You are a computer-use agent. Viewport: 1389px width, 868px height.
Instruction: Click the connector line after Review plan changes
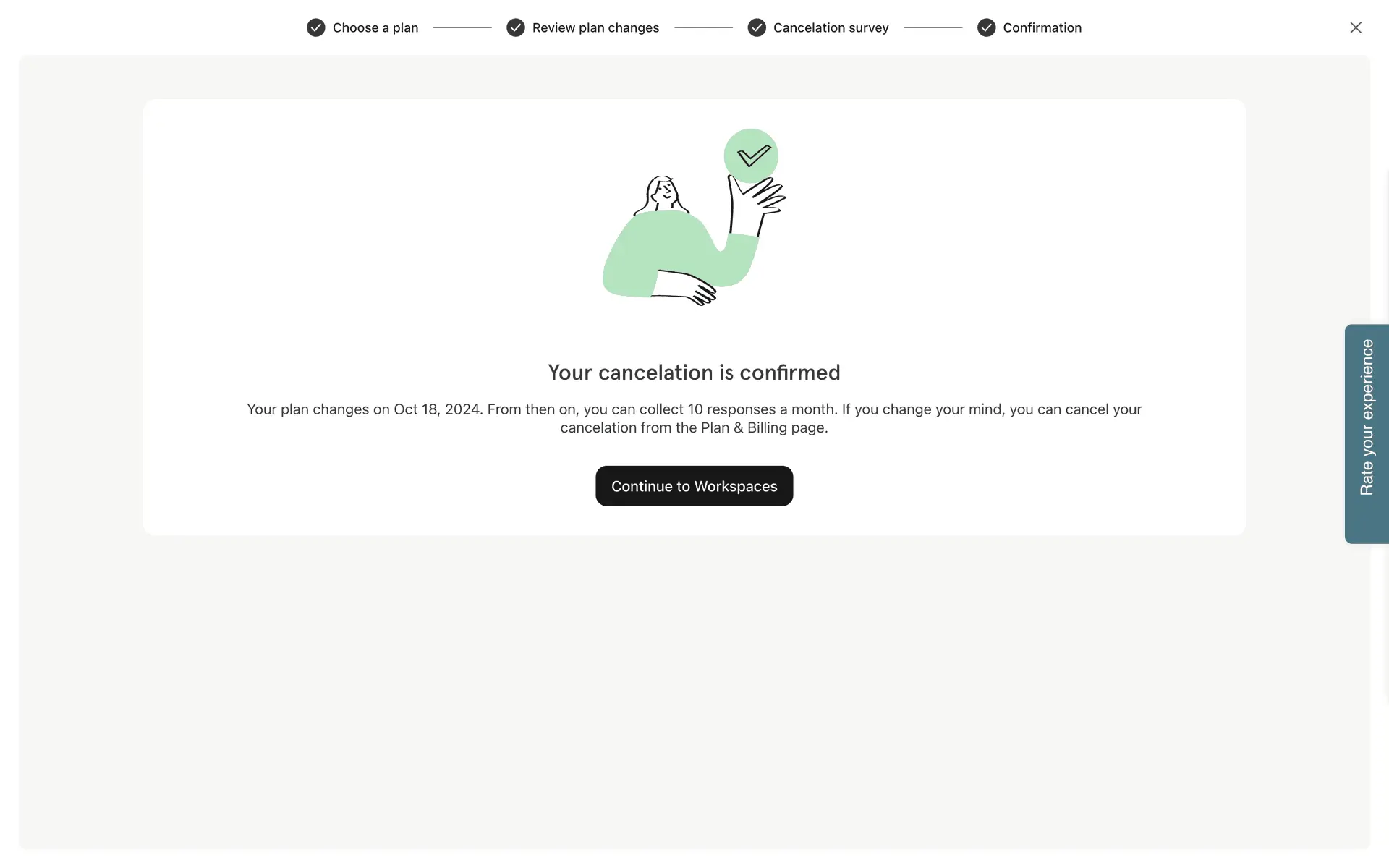tap(703, 27)
